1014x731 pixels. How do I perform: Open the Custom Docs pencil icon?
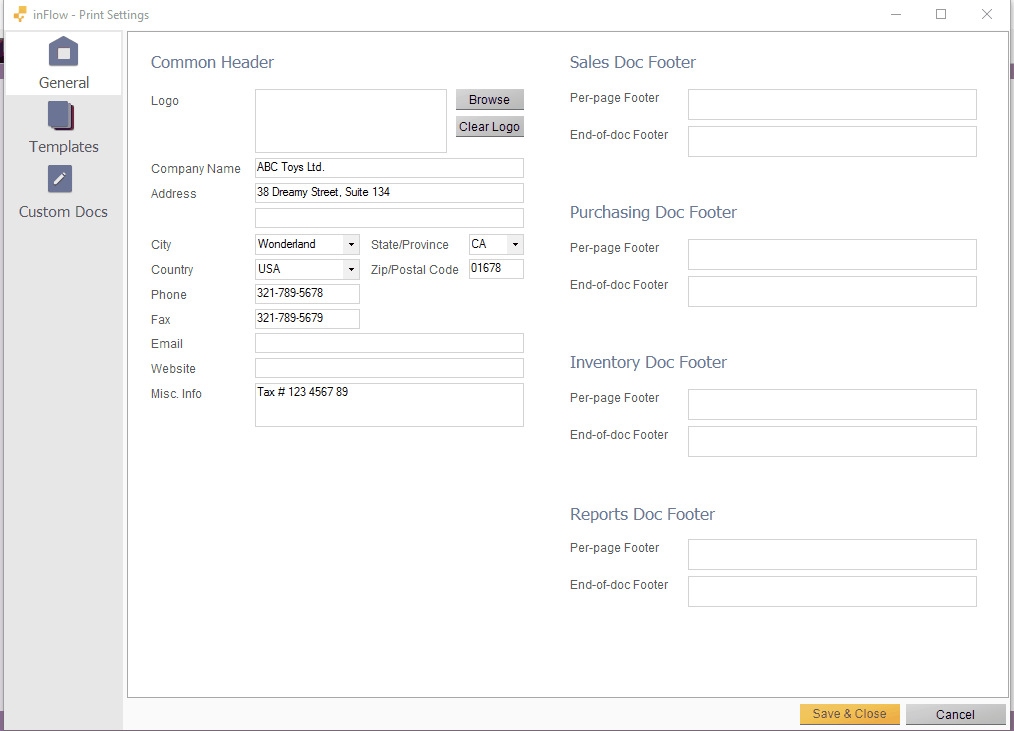click(x=59, y=179)
